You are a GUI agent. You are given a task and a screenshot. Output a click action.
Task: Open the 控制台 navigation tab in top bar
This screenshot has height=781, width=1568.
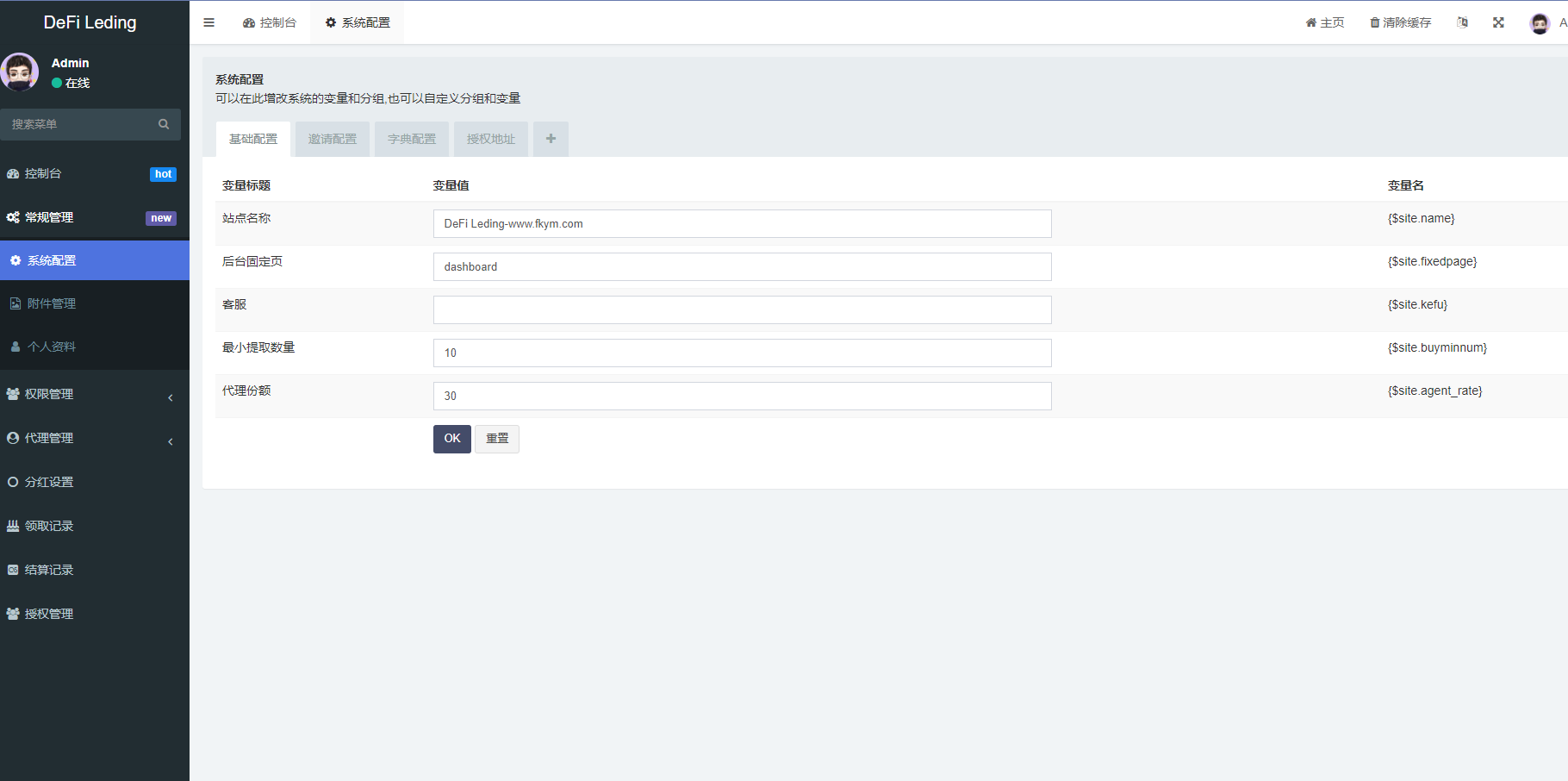[270, 22]
